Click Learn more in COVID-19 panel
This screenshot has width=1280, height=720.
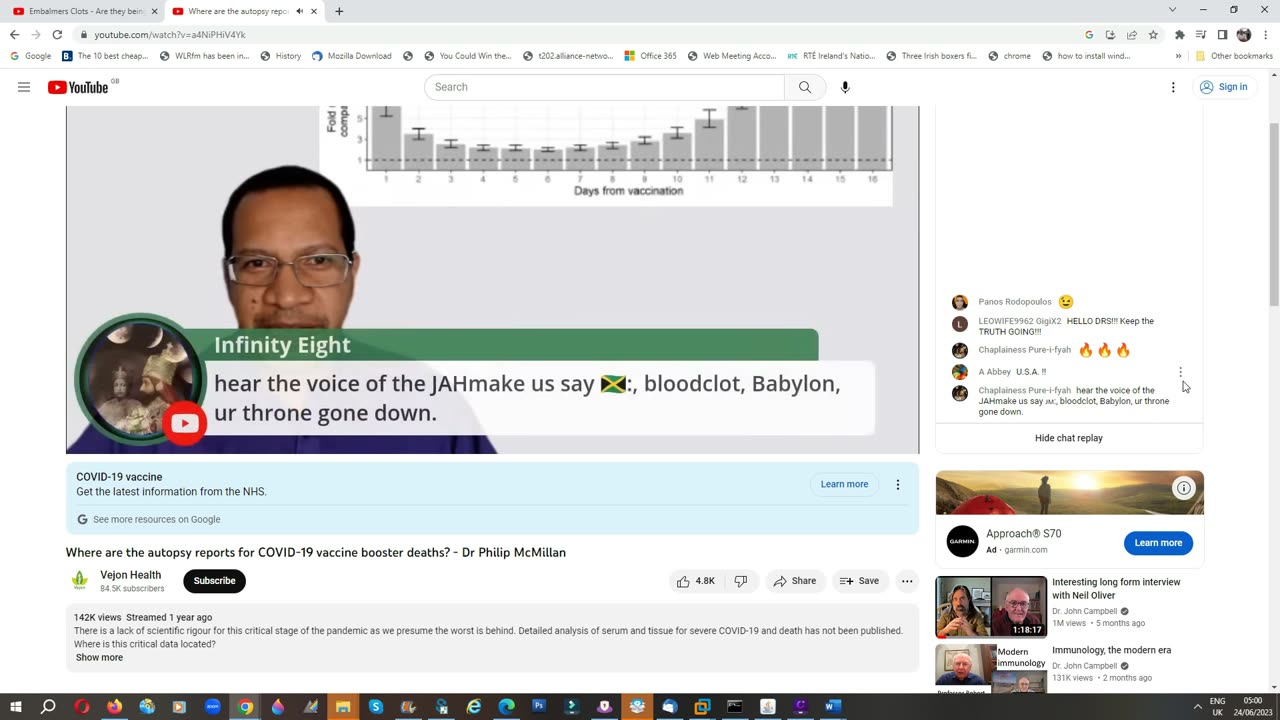844,484
